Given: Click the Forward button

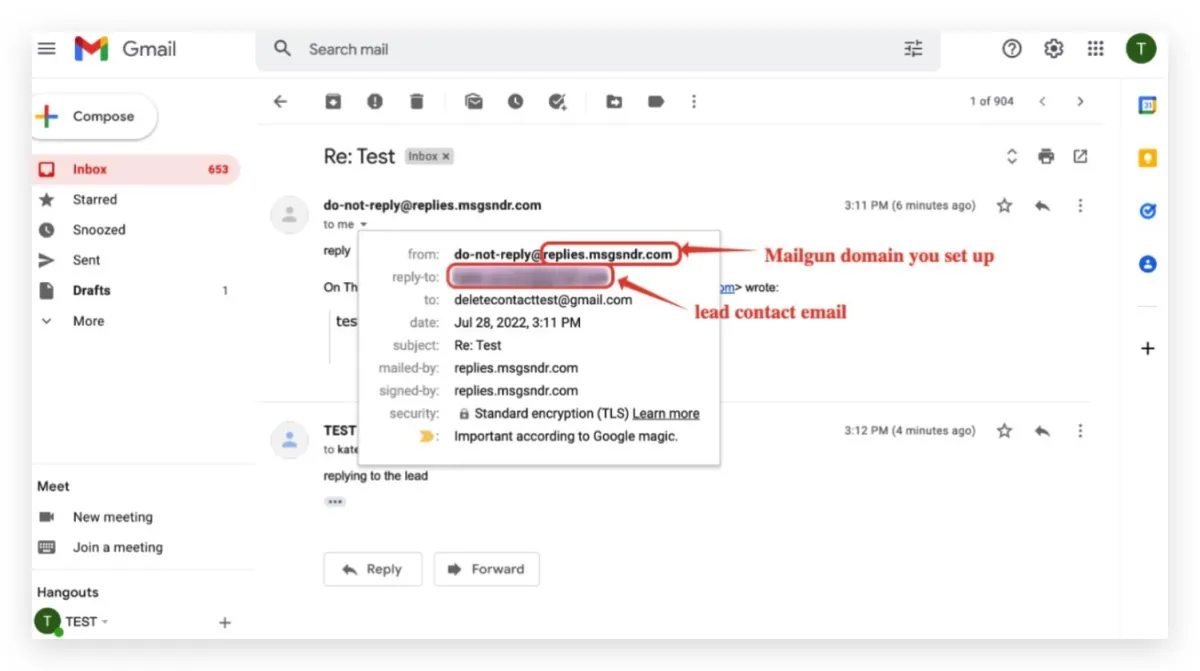Looking at the screenshot, I should [x=487, y=569].
